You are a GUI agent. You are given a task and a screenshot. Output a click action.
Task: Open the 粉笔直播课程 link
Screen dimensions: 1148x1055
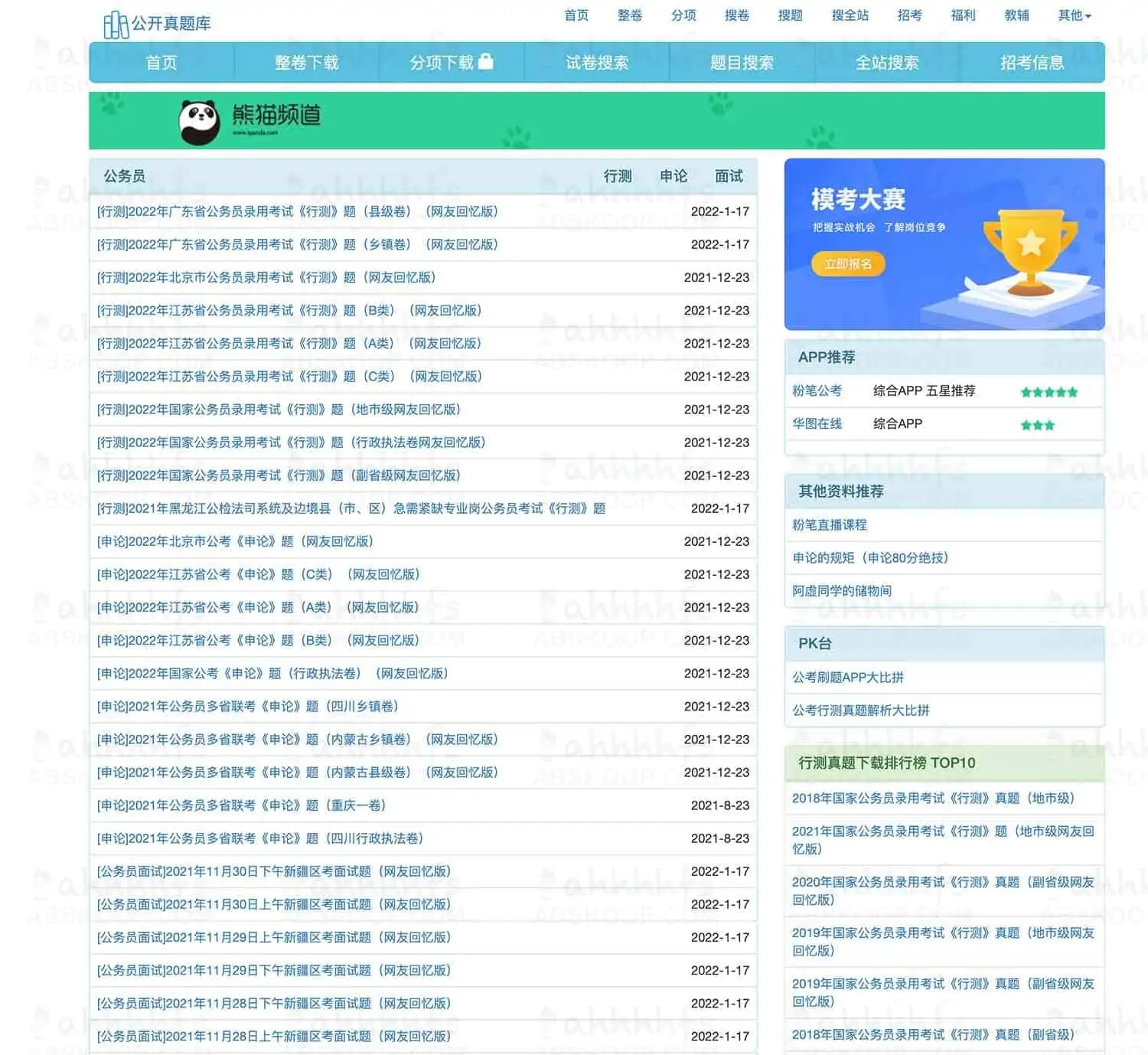coord(829,524)
